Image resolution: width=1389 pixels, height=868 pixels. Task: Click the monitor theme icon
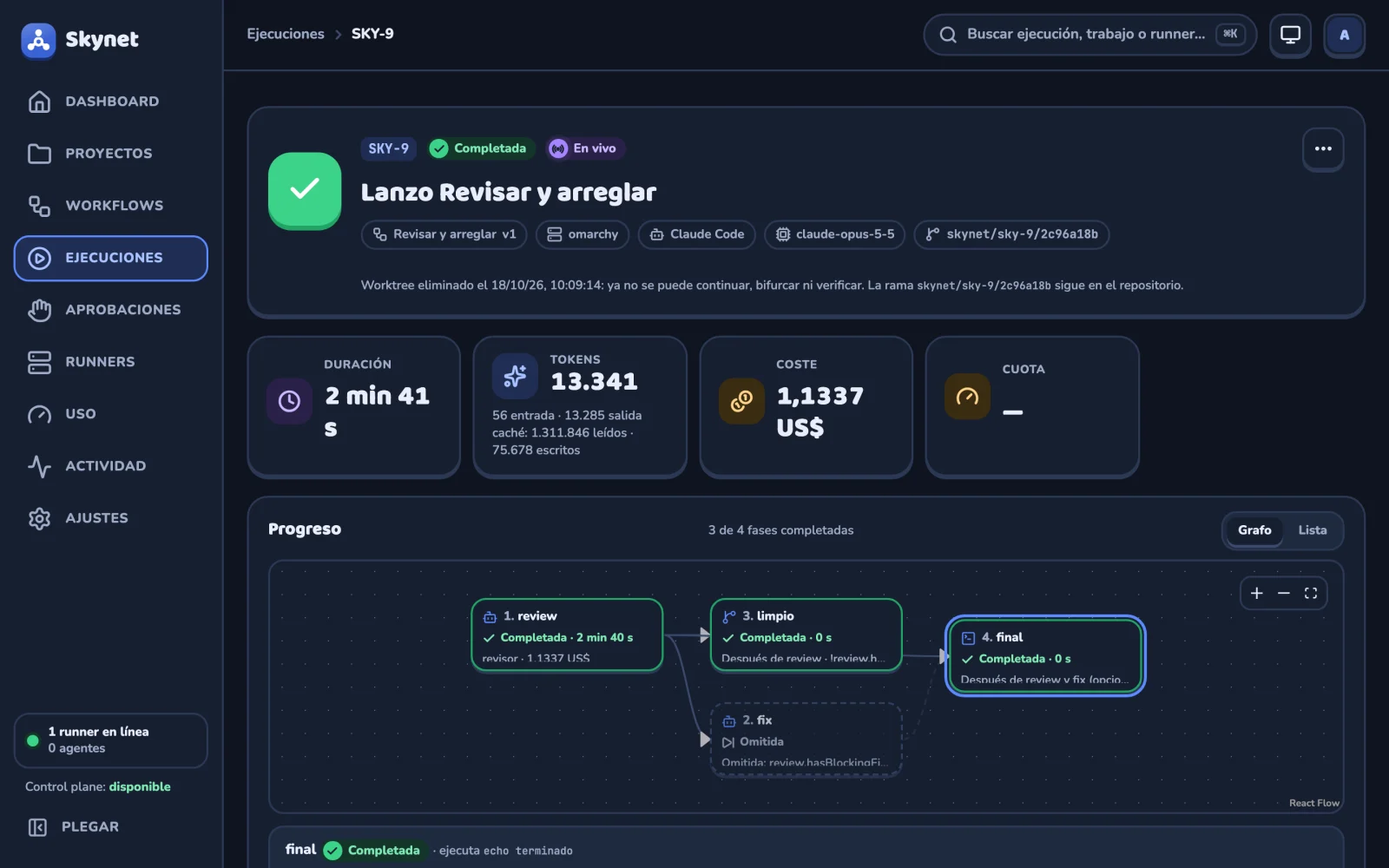tap(1290, 35)
